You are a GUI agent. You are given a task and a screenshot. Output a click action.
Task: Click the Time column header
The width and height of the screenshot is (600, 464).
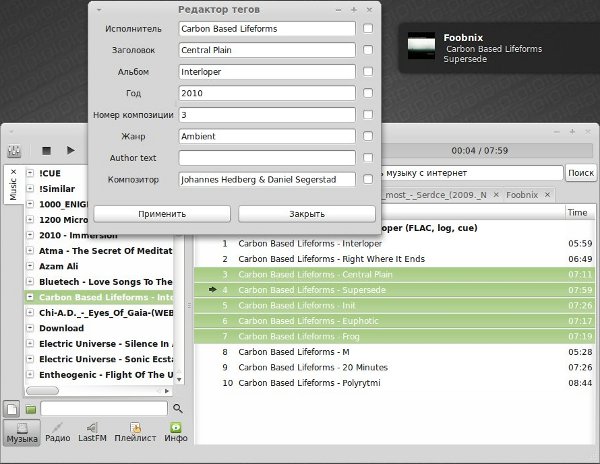coord(577,212)
